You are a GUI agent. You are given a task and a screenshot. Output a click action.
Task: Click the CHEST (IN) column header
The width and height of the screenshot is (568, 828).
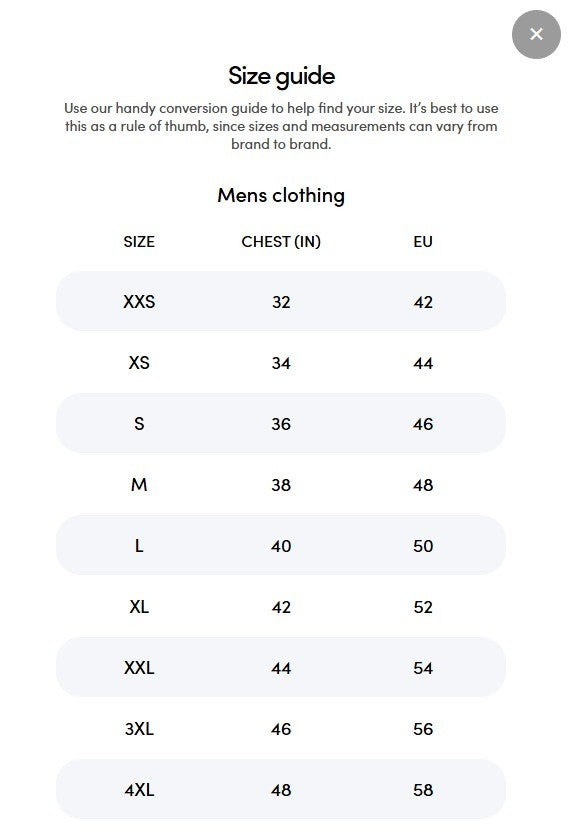coord(281,241)
